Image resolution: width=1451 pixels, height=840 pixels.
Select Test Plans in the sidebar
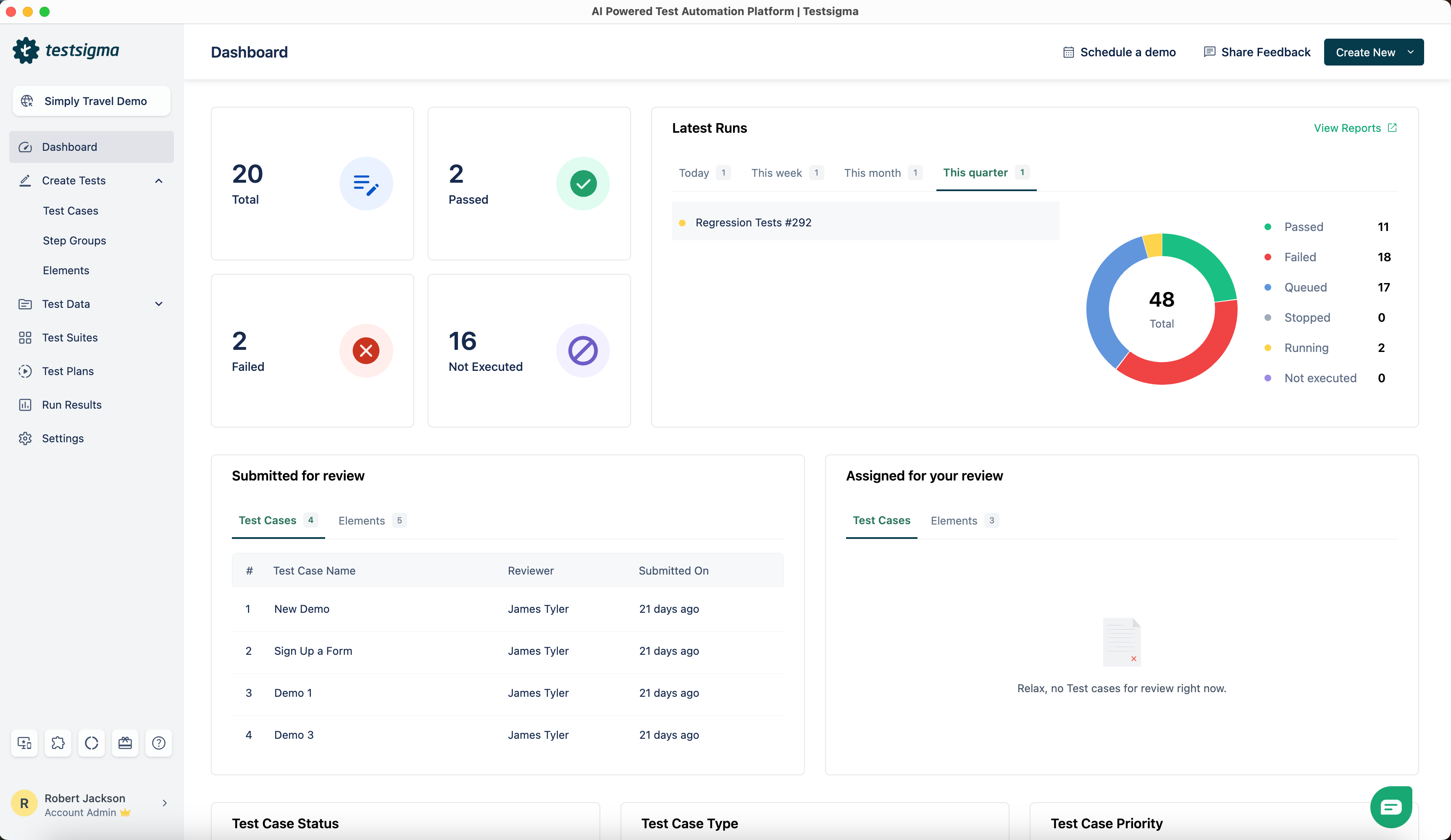click(67, 371)
